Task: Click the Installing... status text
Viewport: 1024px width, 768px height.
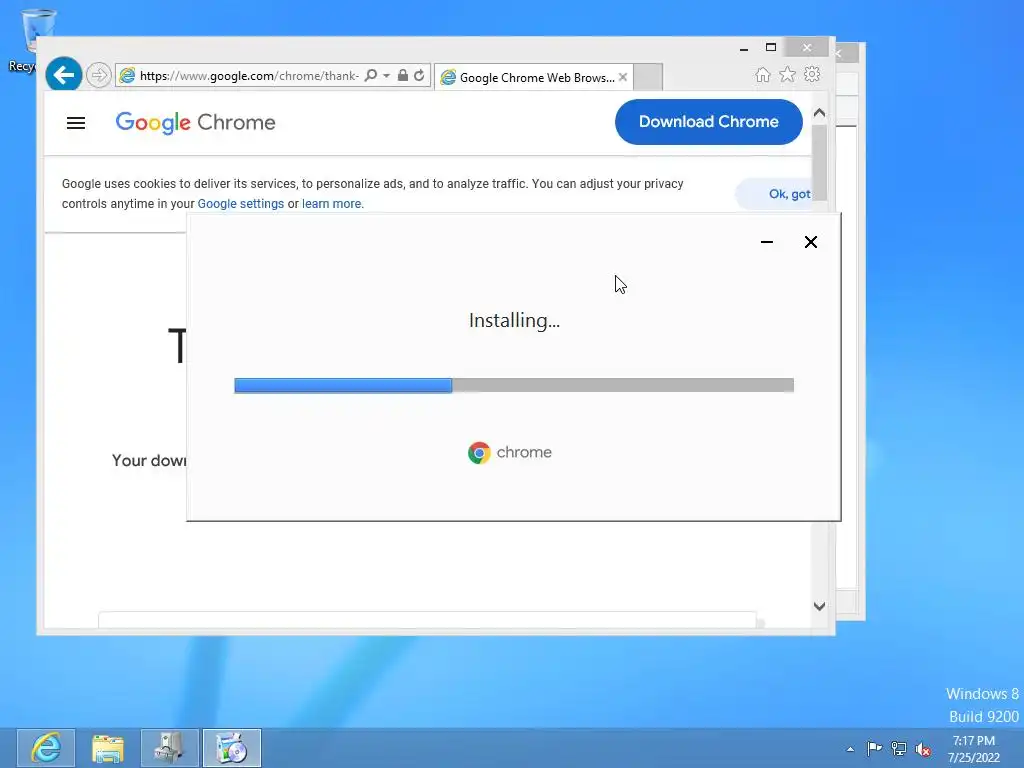Action: (514, 321)
